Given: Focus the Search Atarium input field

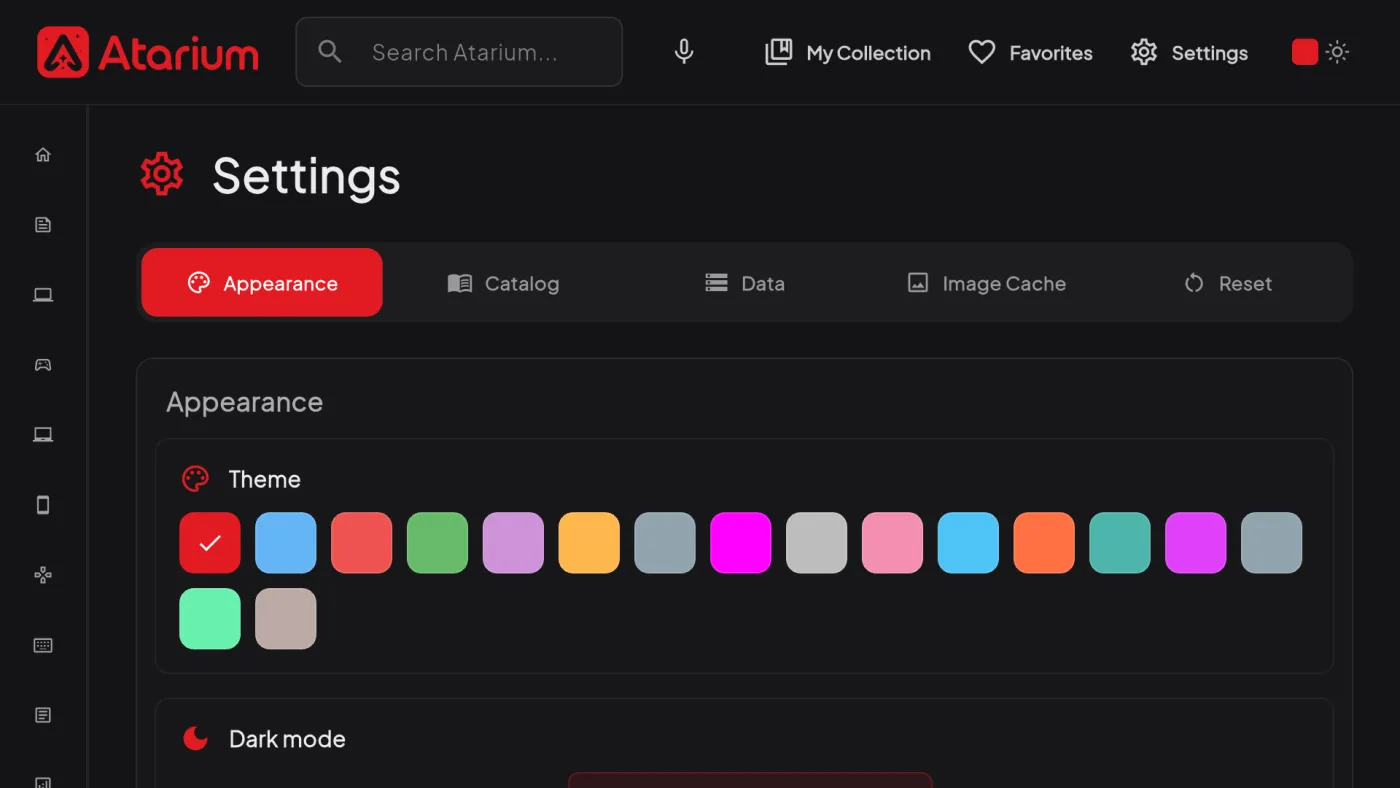Looking at the screenshot, I should coord(459,52).
